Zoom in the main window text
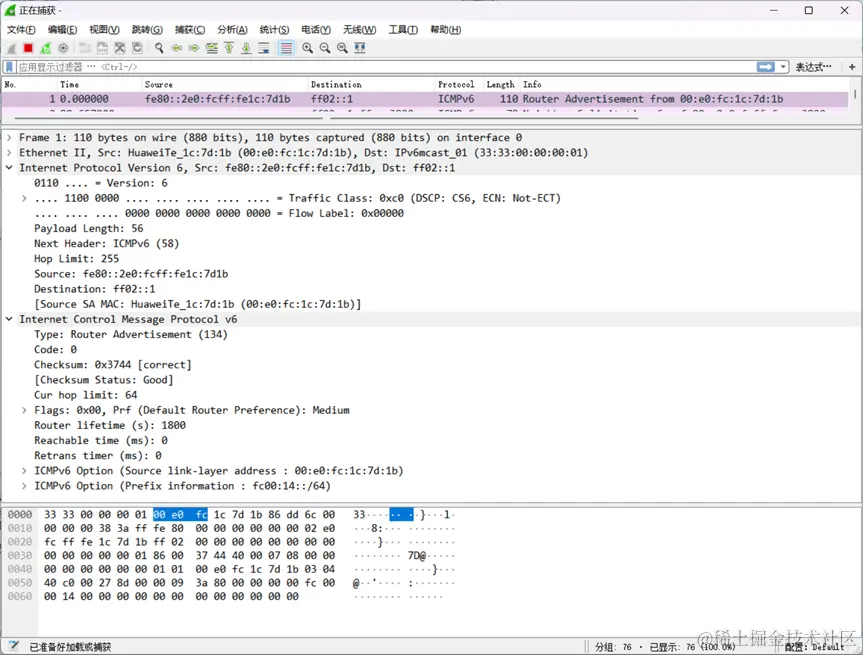This screenshot has height=655, width=863. tap(308, 48)
